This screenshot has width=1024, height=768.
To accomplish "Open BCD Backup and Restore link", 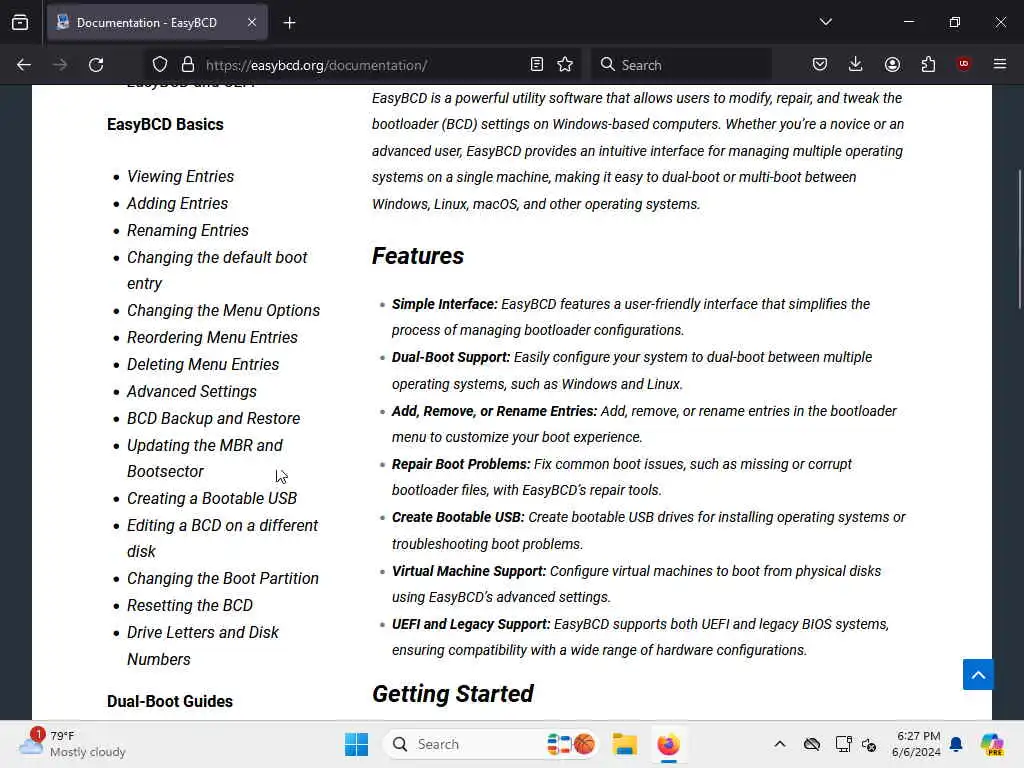I will (214, 419).
